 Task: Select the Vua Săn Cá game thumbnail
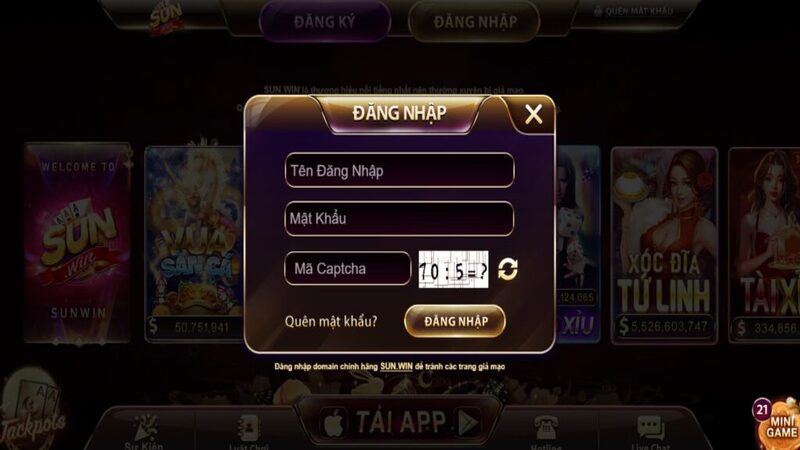pos(194,244)
